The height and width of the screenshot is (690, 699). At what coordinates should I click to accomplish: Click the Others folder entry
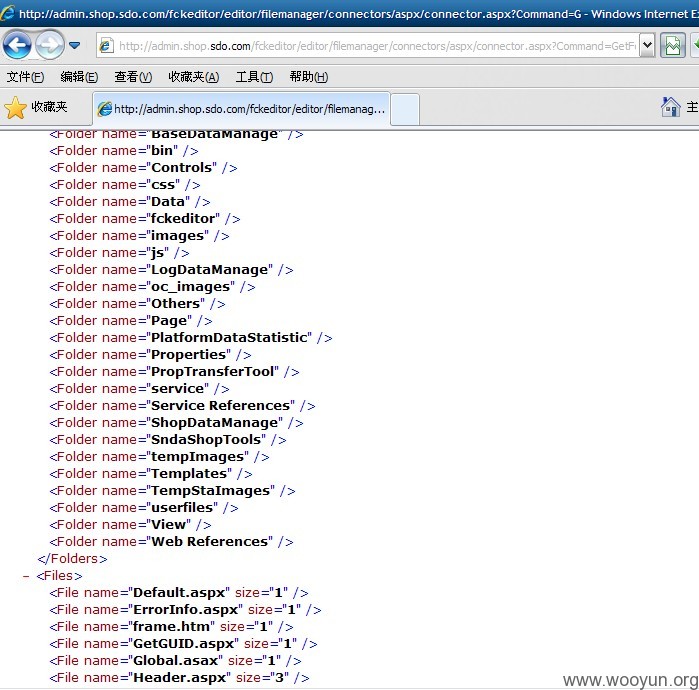coord(137,304)
